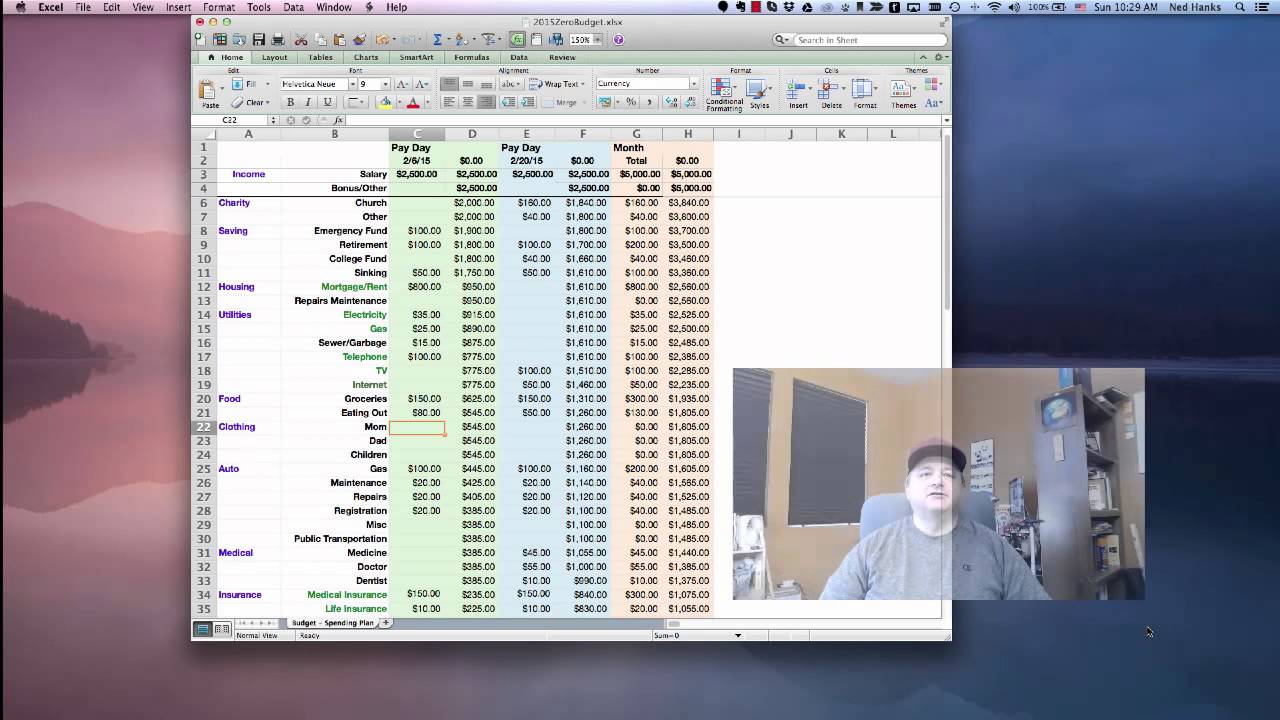Image resolution: width=1280 pixels, height=720 pixels.
Task: Toggle center text horizontally
Action: [x=467, y=102]
